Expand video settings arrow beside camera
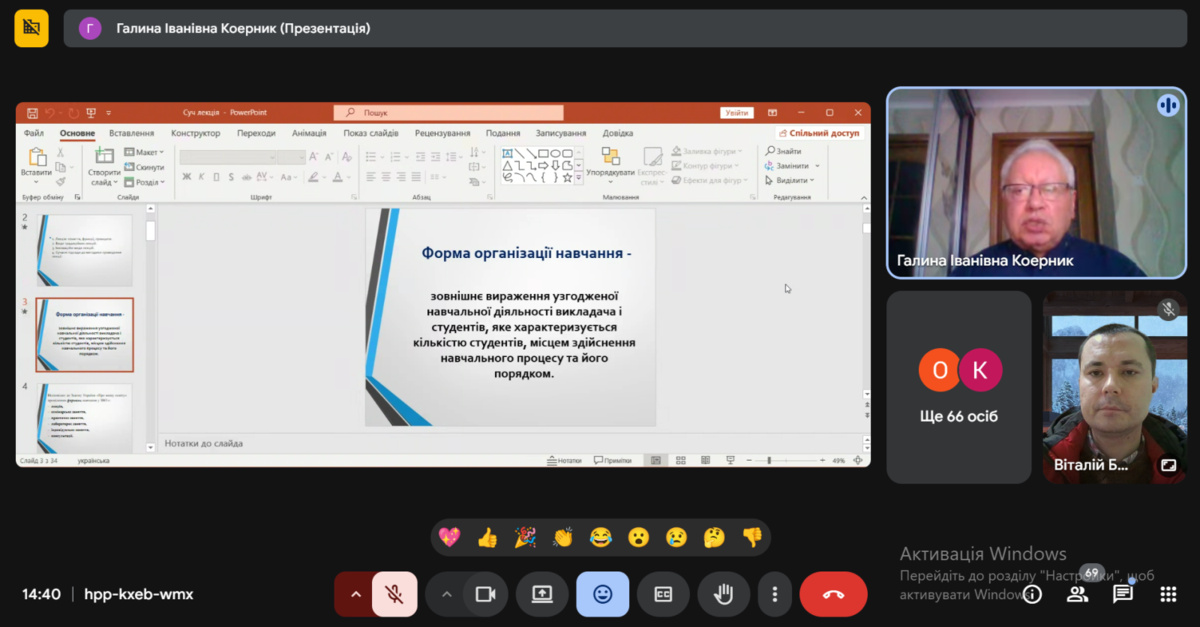Viewport: 1200px width, 627px height. point(447,594)
